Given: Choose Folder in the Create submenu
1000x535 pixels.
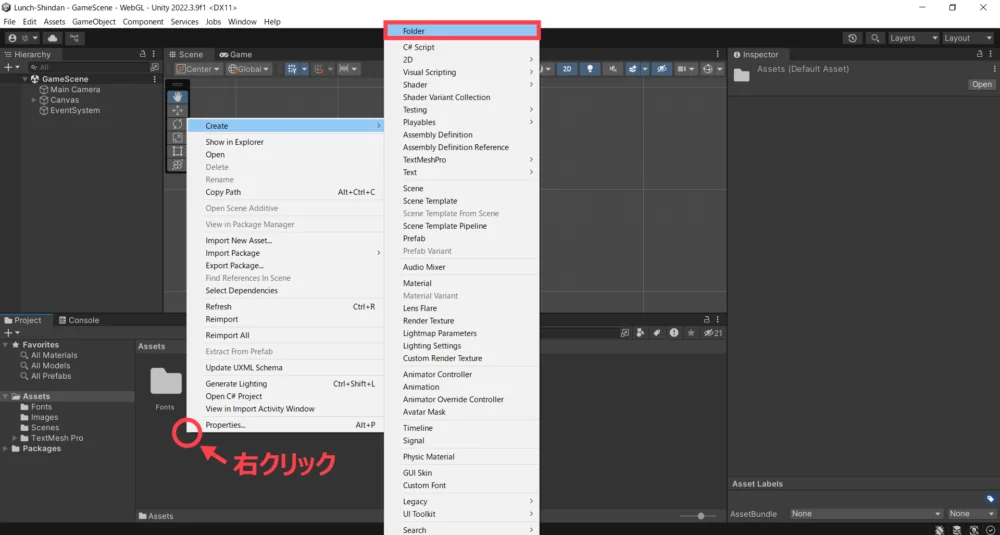Looking at the screenshot, I should point(462,31).
